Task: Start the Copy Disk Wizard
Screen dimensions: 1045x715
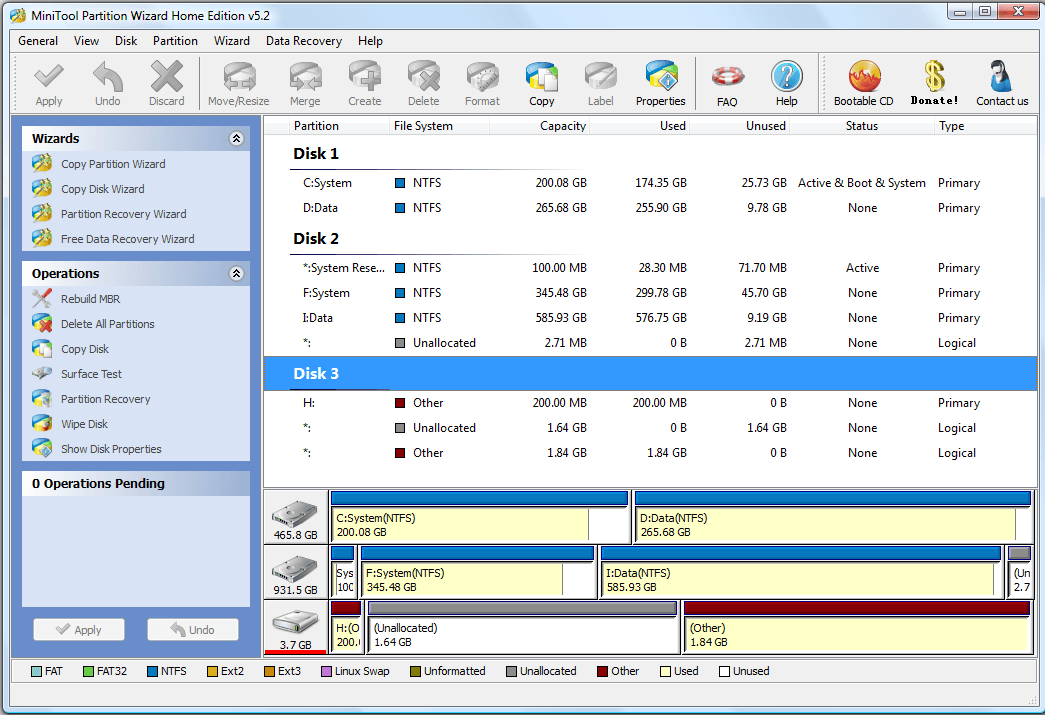Action: click(x=102, y=189)
